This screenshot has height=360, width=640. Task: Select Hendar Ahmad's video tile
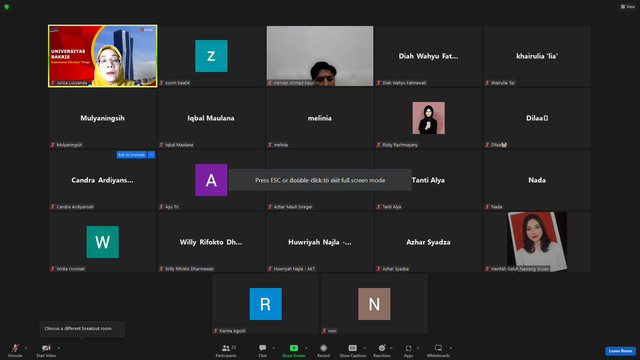[x=320, y=56]
